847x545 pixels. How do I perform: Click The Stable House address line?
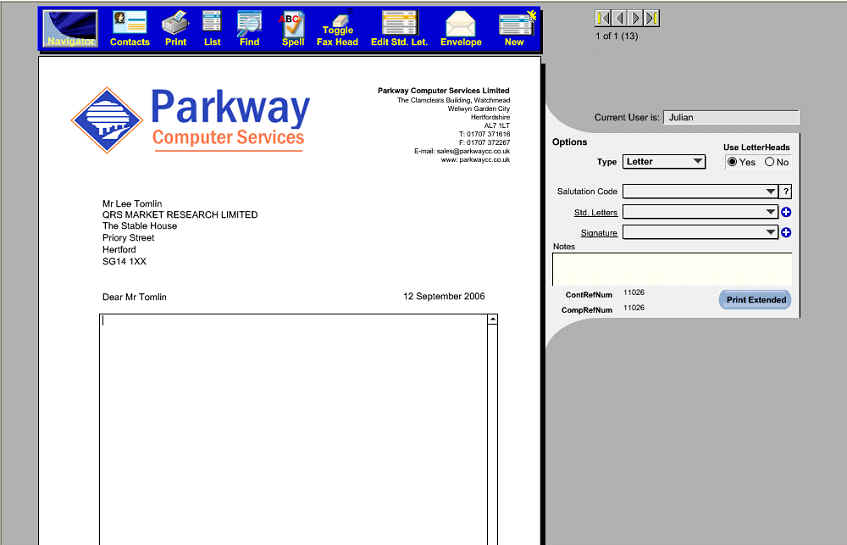(139, 226)
